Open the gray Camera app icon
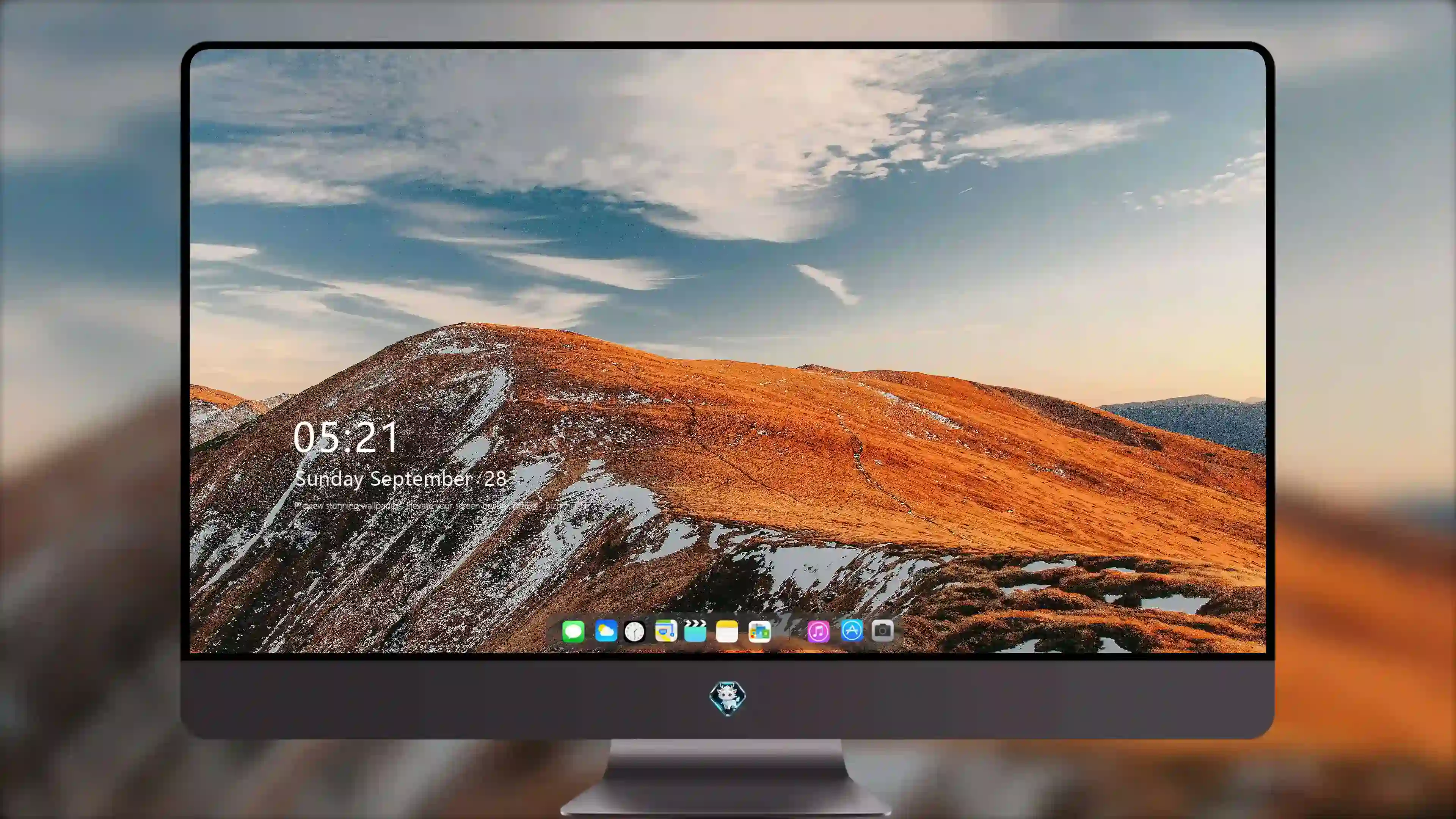 (x=882, y=630)
